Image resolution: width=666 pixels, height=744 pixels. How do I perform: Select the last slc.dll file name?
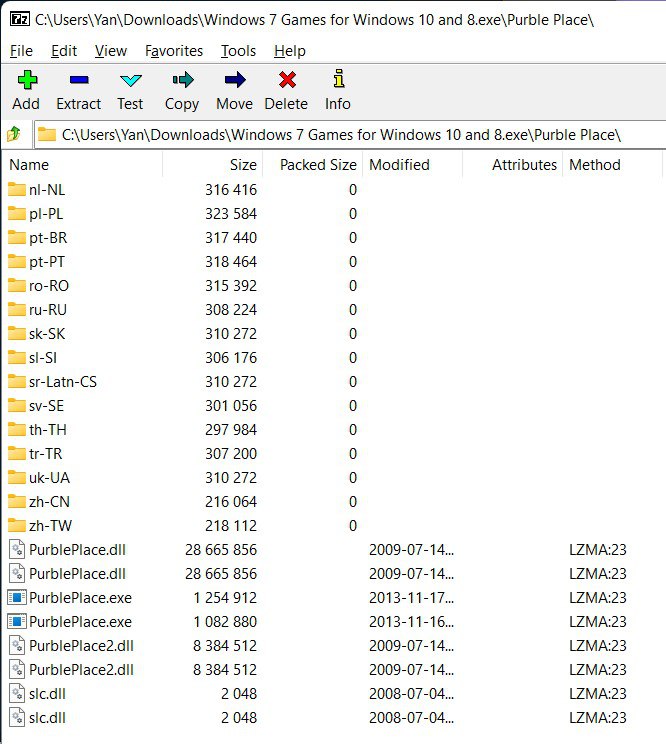point(47,717)
